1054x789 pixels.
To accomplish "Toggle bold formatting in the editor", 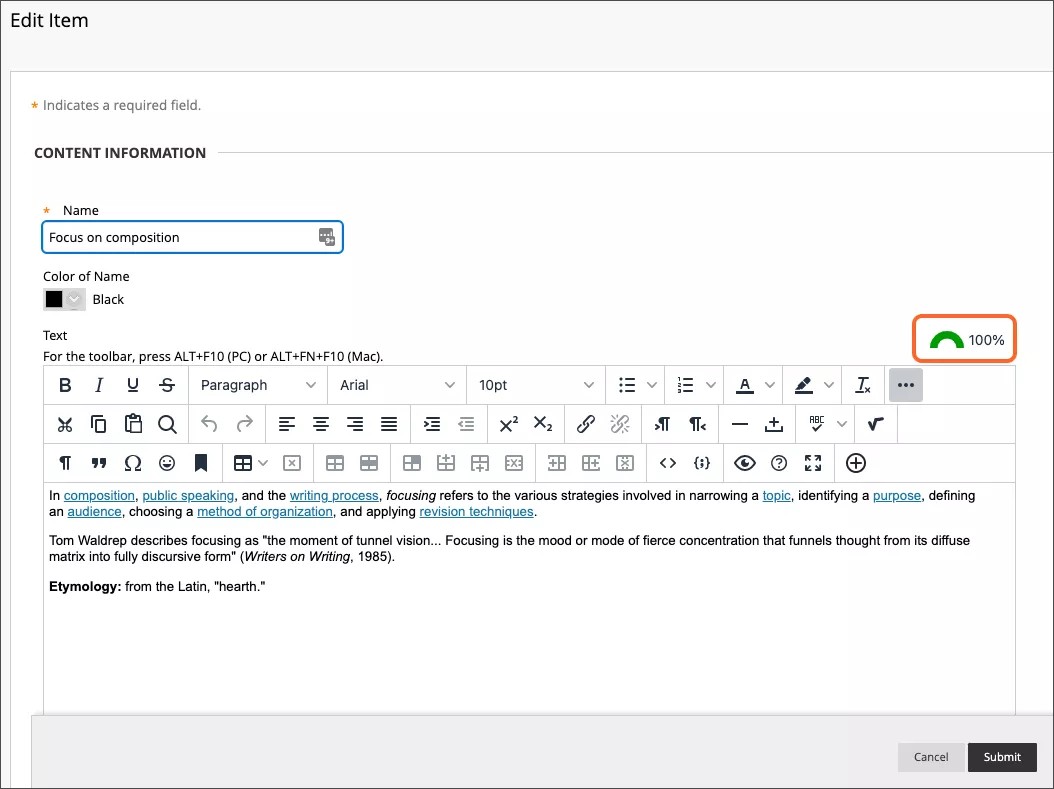I will coord(65,385).
